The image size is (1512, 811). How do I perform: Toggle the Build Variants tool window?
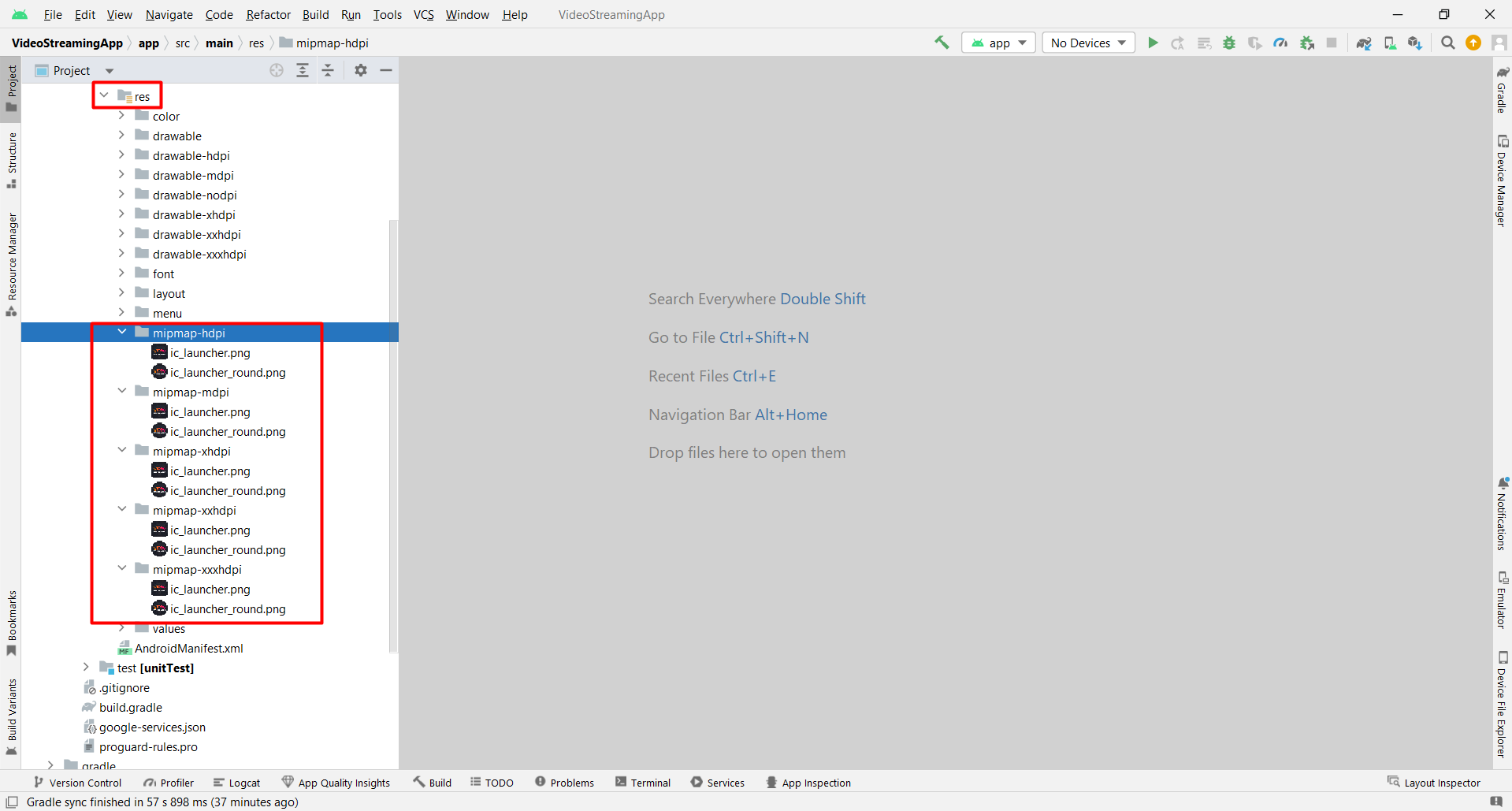[12, 716]
